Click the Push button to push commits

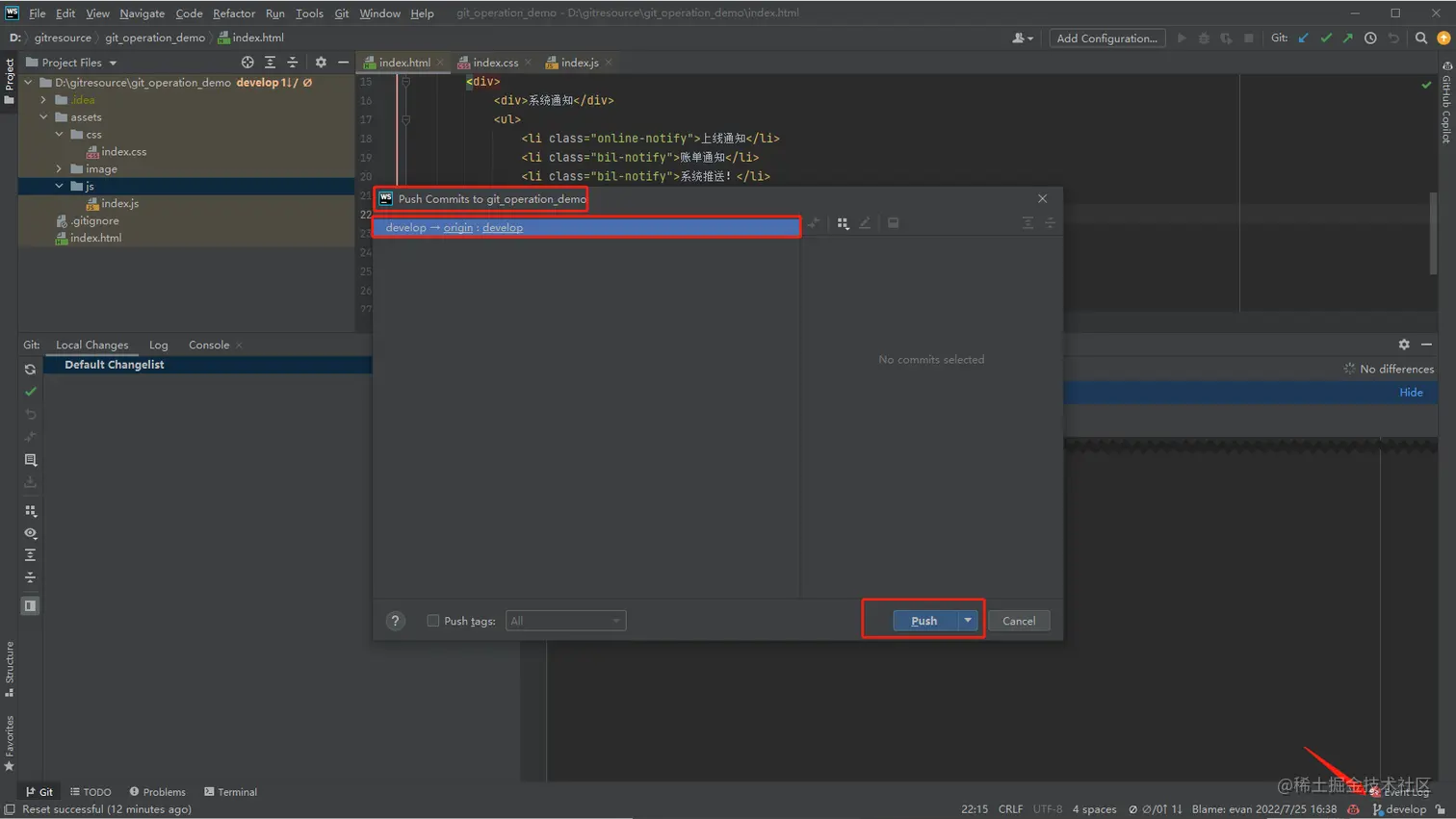coord(923,620)
